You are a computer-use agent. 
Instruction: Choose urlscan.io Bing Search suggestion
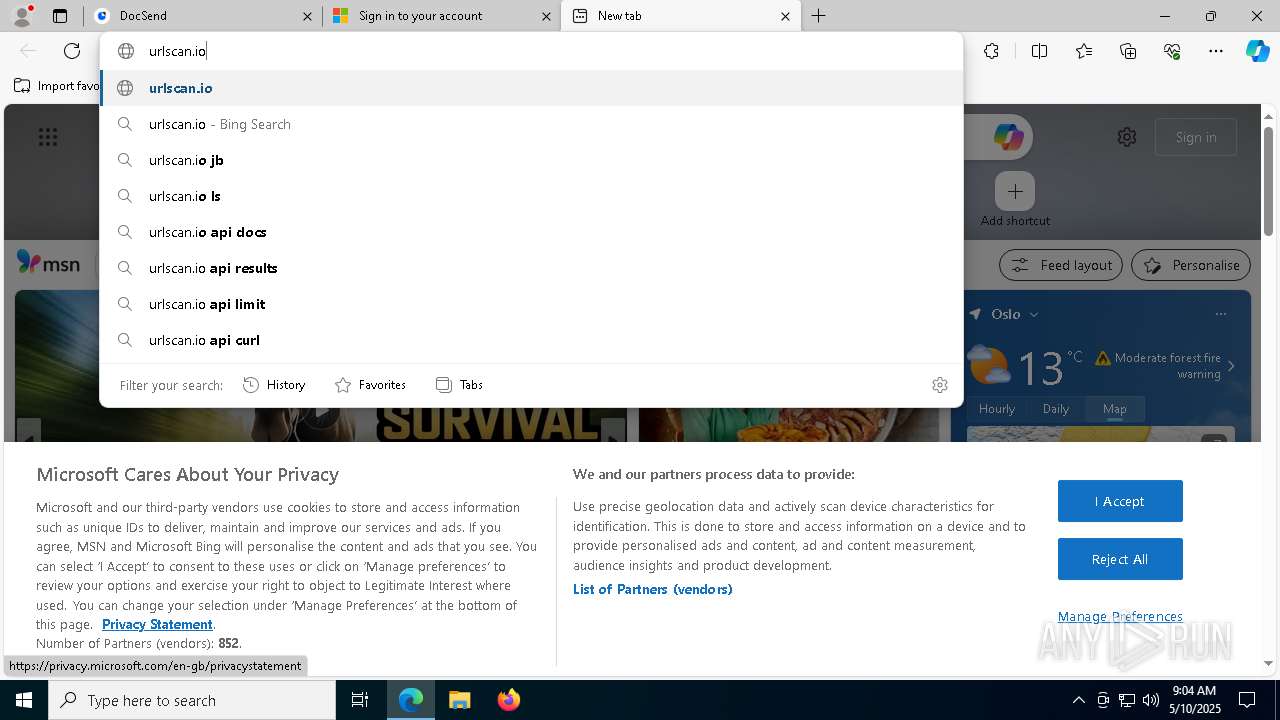click(x=531, y=124)
